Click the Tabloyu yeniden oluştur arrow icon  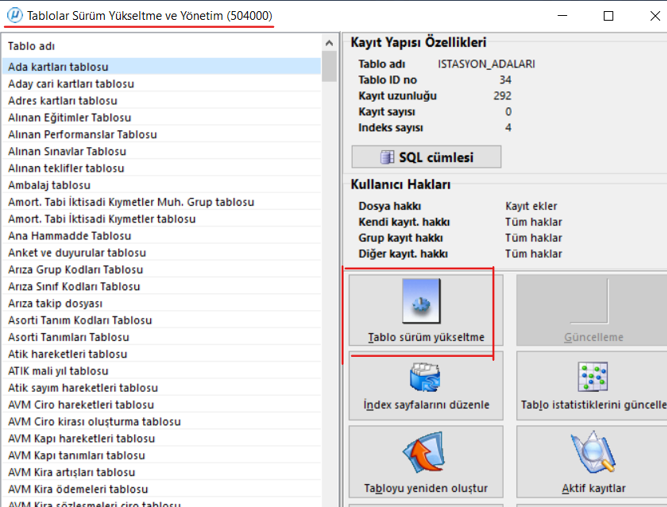point(424,452)
